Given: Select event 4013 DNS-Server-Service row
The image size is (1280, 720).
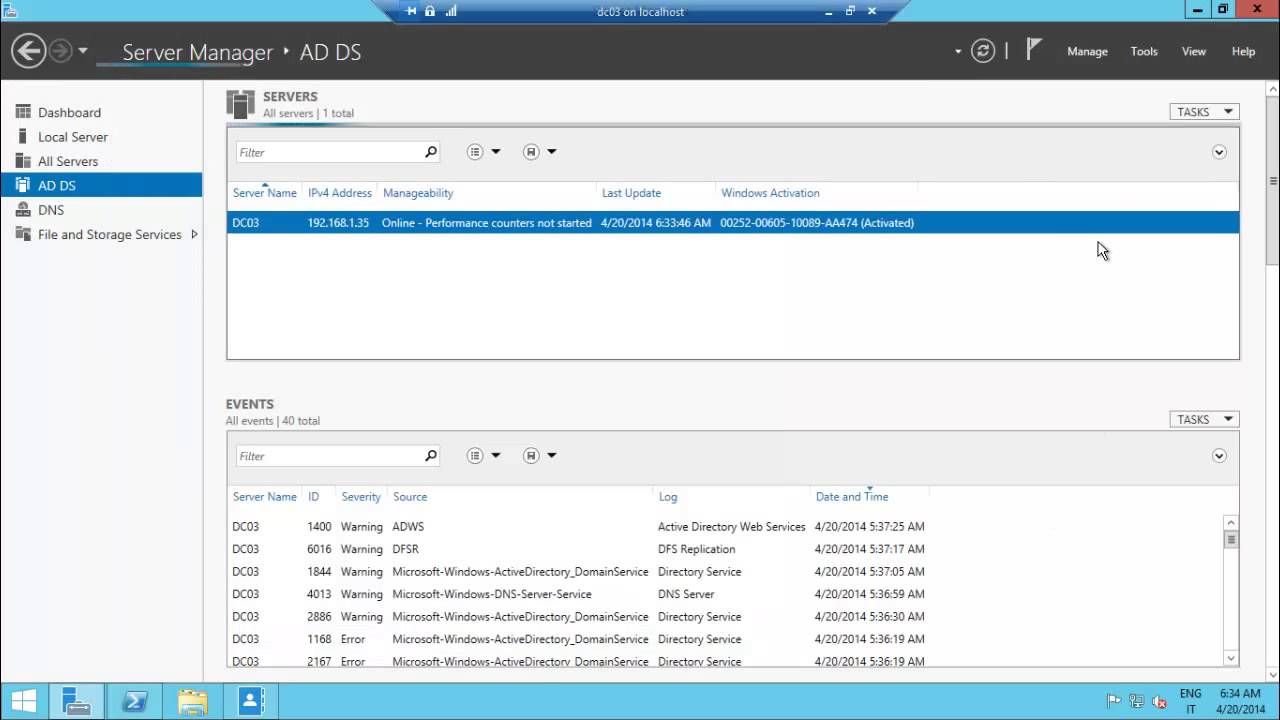Looking at the screenshot, I should click(x=725, y=594).
